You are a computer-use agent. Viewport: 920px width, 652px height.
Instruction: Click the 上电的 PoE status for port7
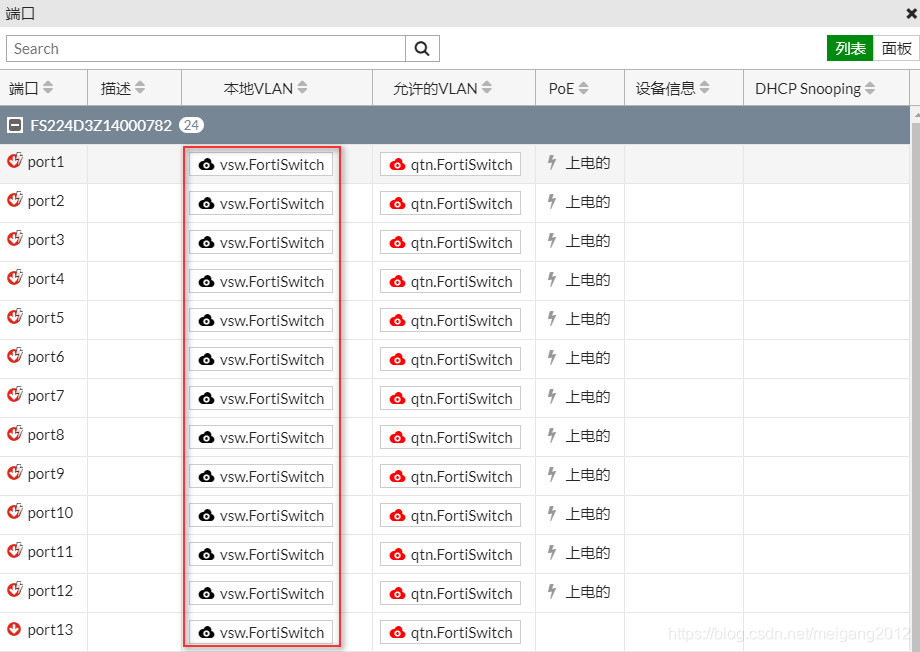[x=587, y=397]
